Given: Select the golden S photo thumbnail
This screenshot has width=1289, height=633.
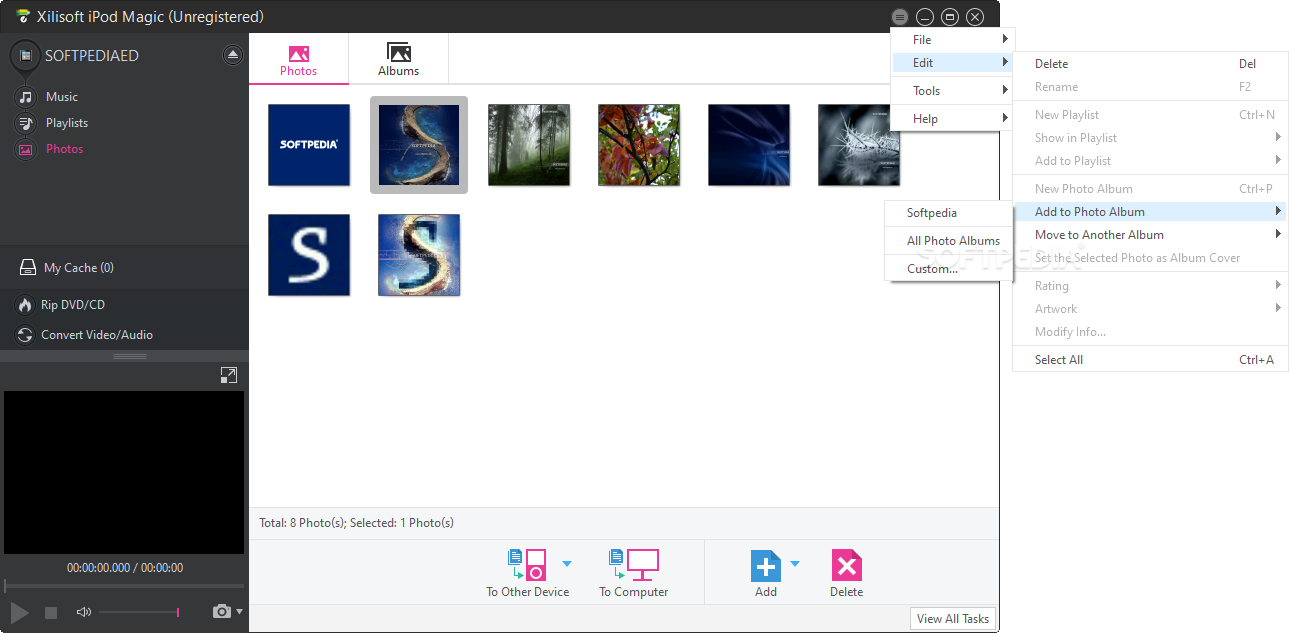Looking at the screenshot, I should click(x=419, y=255).
